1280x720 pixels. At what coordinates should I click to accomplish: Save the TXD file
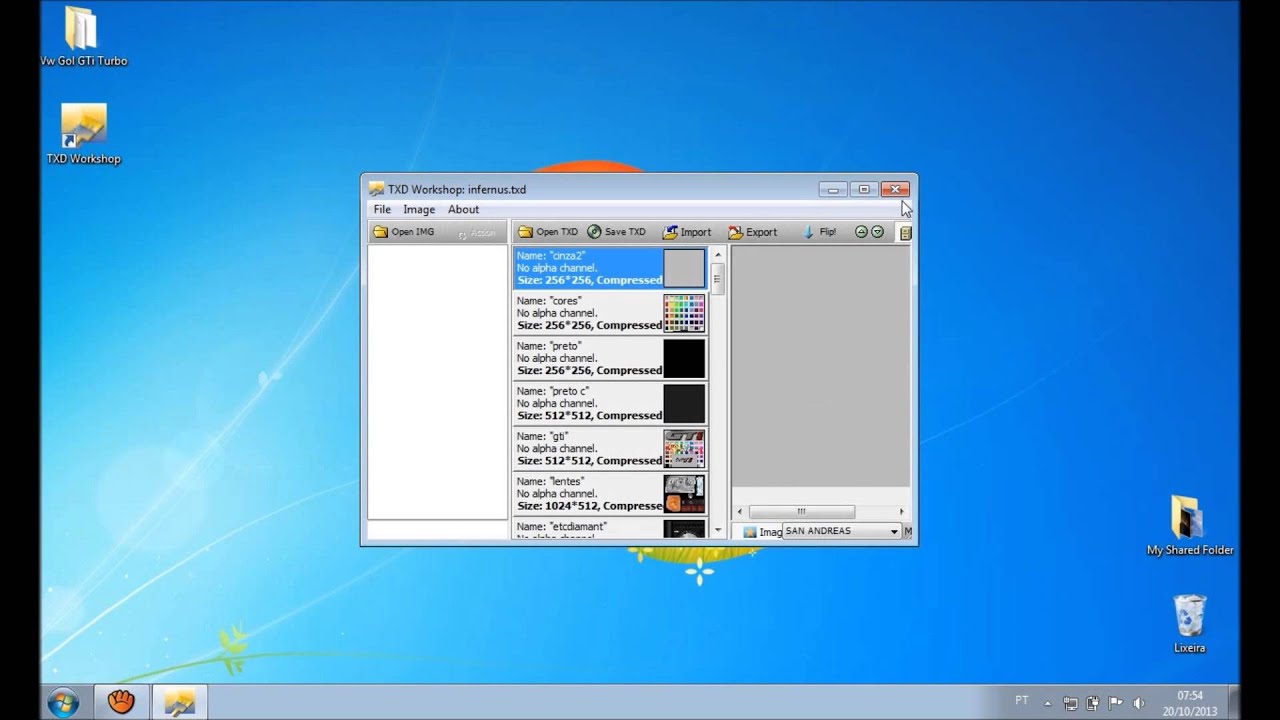617,232
